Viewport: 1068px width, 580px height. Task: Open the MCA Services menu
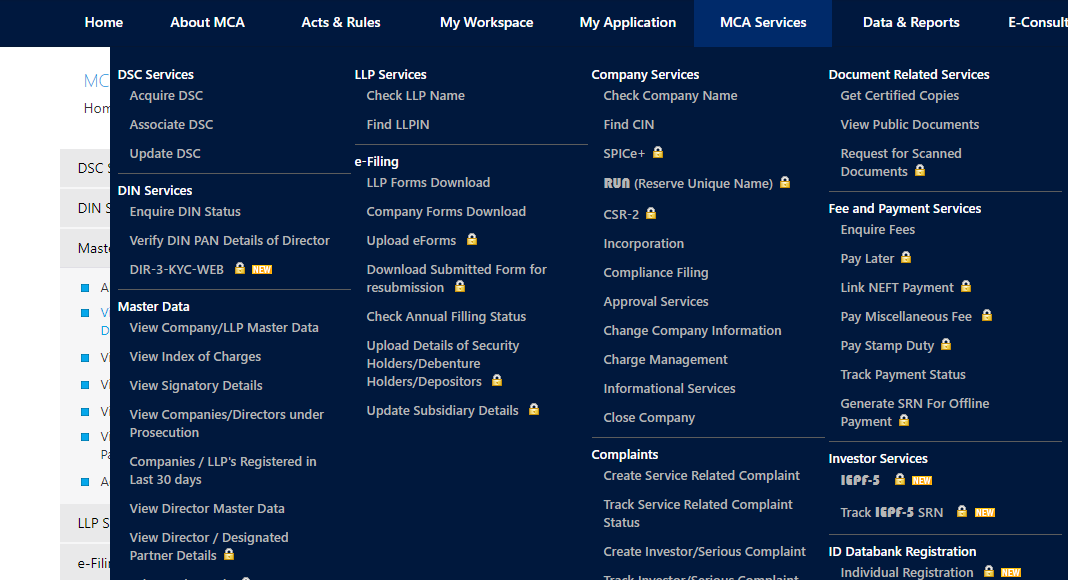point(763,22)
